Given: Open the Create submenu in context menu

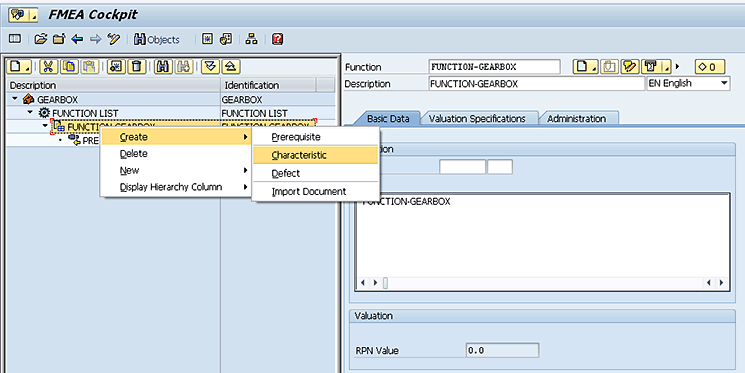Looking at the screenshot, I should pos(176,137).
